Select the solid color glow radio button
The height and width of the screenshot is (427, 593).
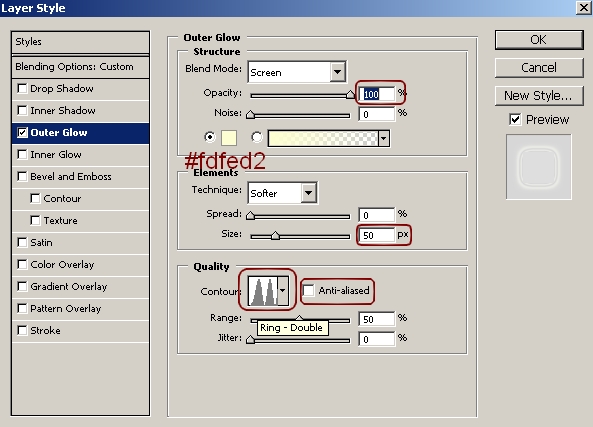[x=210, y=137]
